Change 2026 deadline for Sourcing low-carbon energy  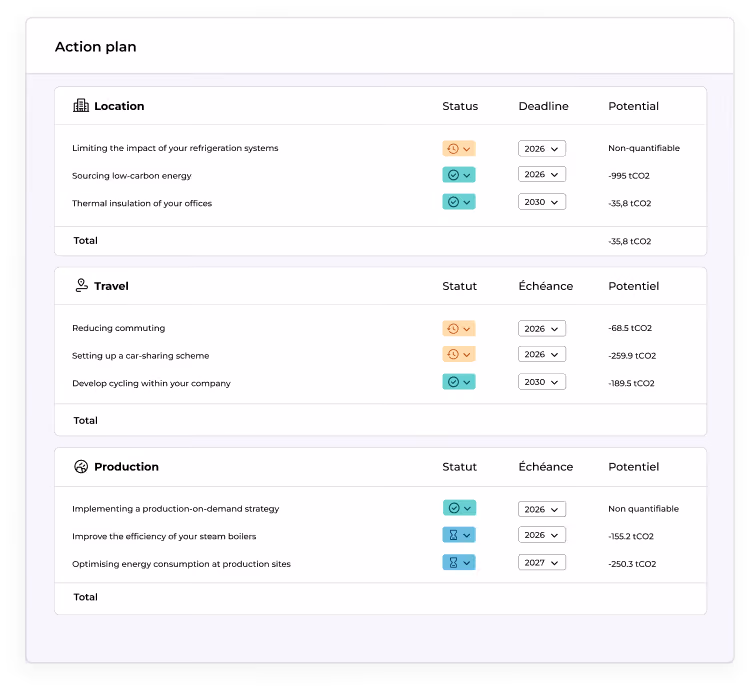tap(542, 174)
